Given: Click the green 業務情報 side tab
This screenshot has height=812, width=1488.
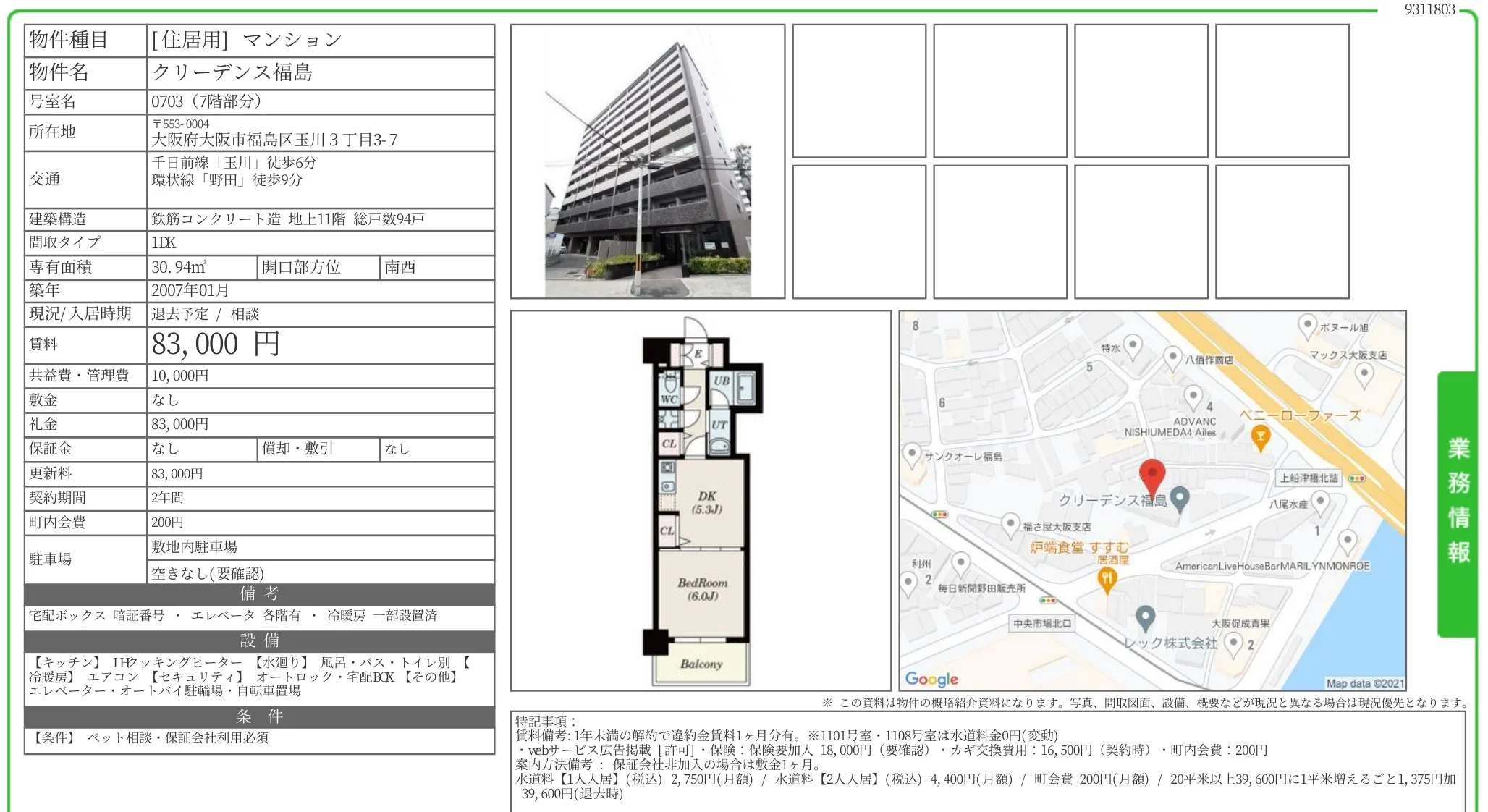Looking at the screenshot, I should pos(1457,503).
